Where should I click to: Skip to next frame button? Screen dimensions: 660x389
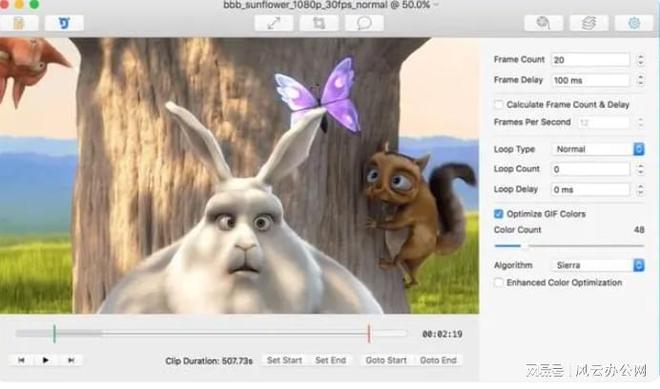(x=71, y=360)
